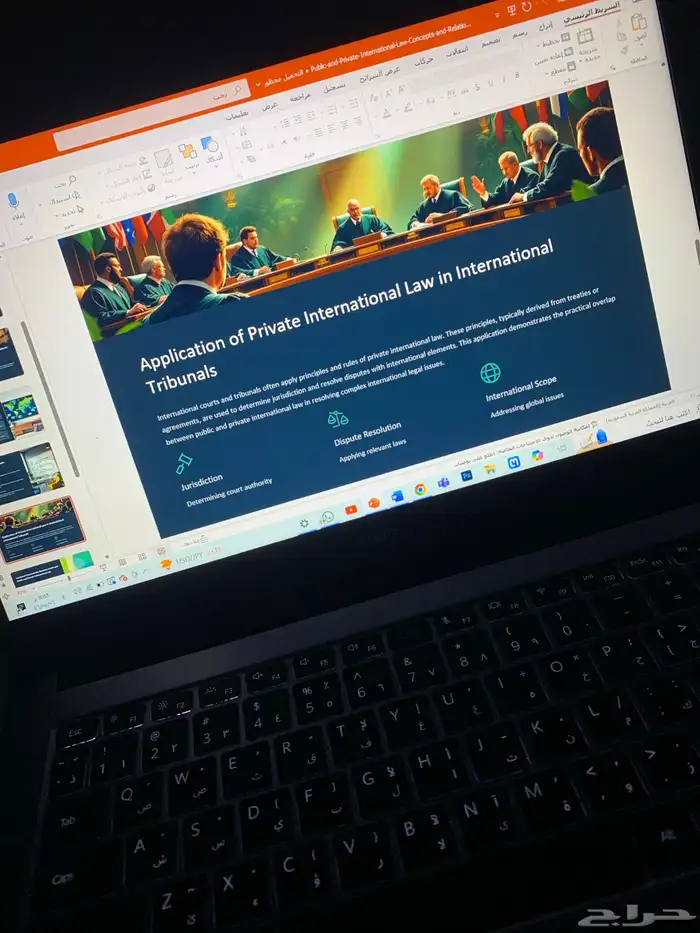Screen dimensions: 700x933
Task: Open Microsoft Teams from taskbar
Action: click(443, 483)
